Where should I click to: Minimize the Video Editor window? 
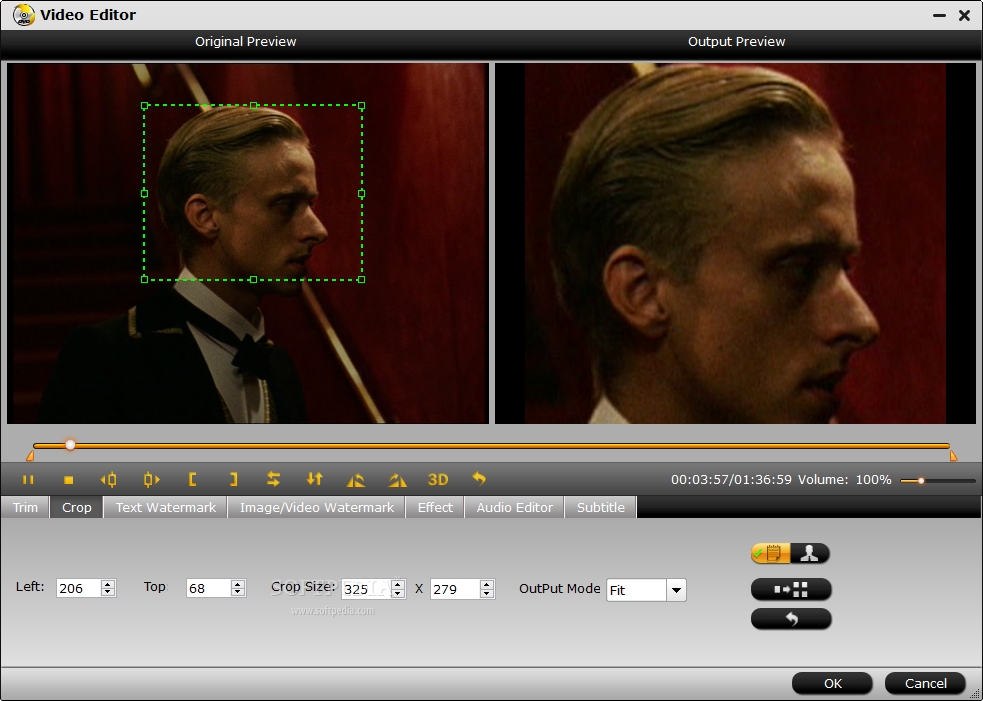(939, 15)
